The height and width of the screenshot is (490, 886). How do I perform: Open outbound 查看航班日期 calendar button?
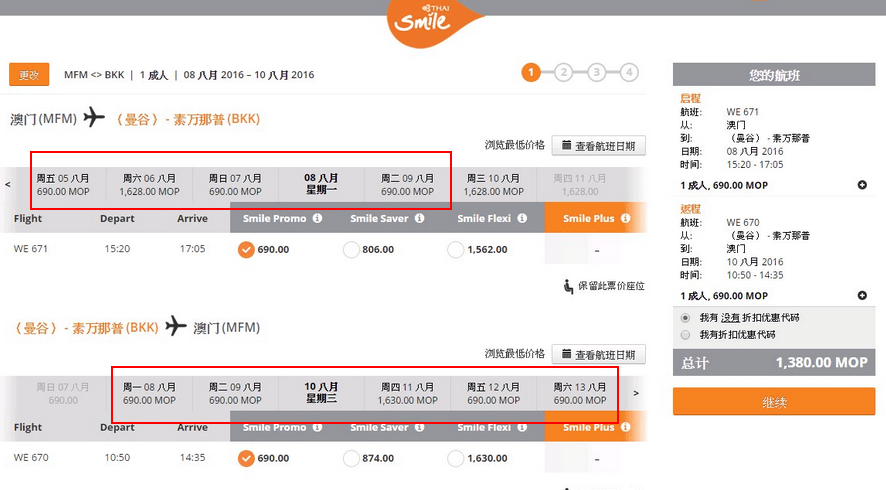pyautogui.click(x=598, y=146)
